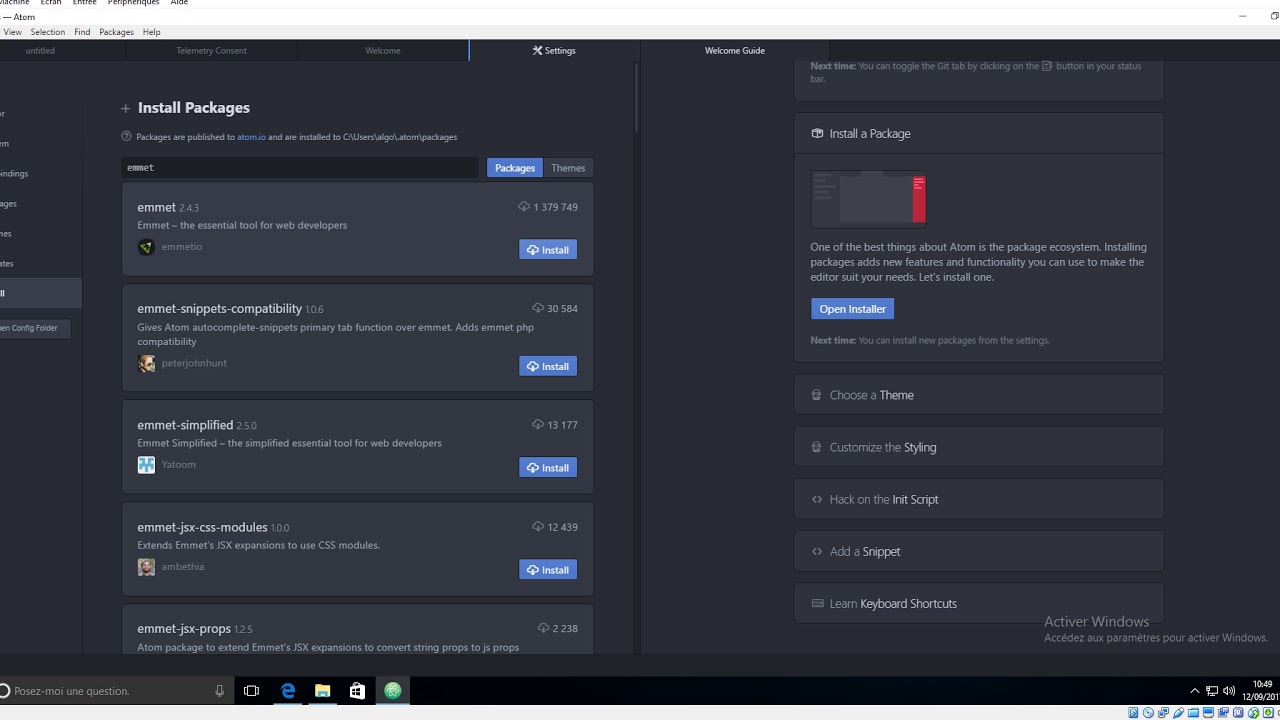Select the Settings tab
The image size is (1280, 720).
pyautogui.click(x=554, y=50)
